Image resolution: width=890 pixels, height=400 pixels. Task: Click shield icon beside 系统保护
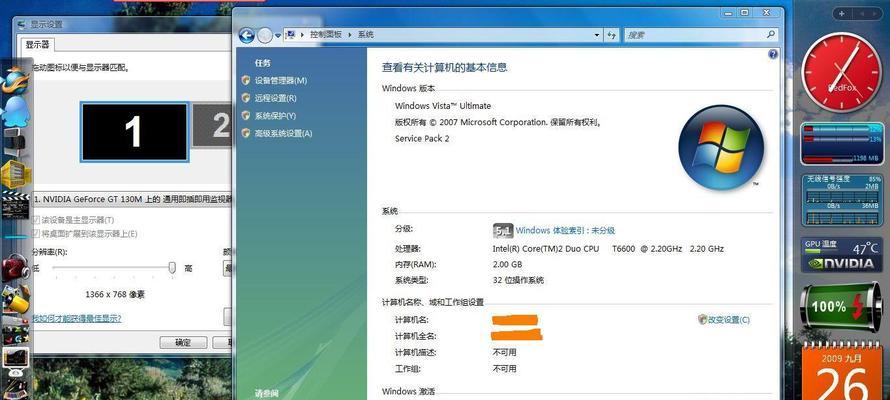tap(246, 116)
